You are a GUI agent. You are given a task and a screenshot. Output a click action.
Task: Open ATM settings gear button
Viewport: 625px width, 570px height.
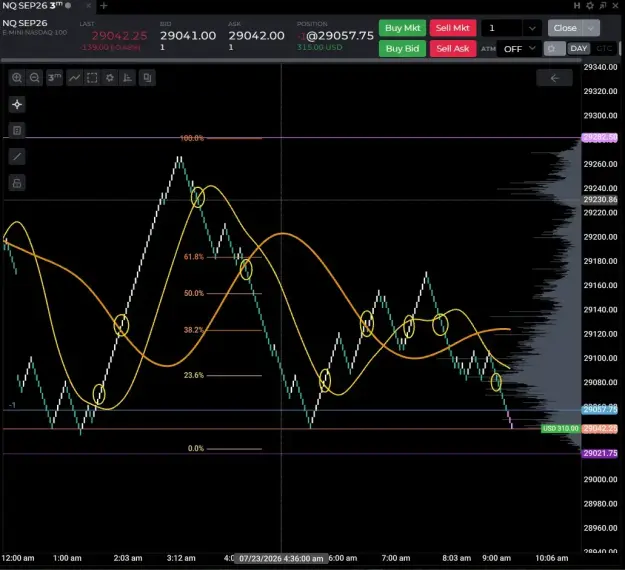pos(554,49)
